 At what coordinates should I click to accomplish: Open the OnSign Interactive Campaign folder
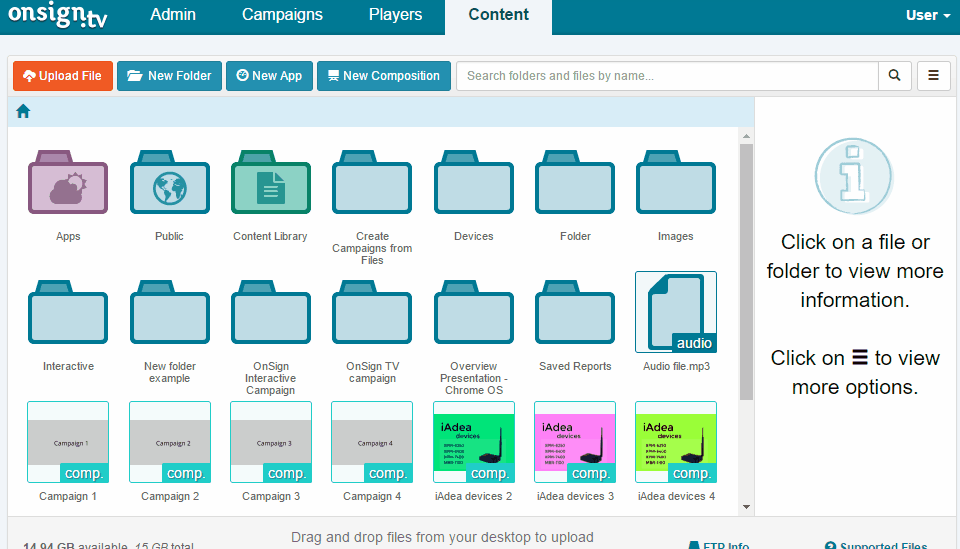(x=271, y=312)
